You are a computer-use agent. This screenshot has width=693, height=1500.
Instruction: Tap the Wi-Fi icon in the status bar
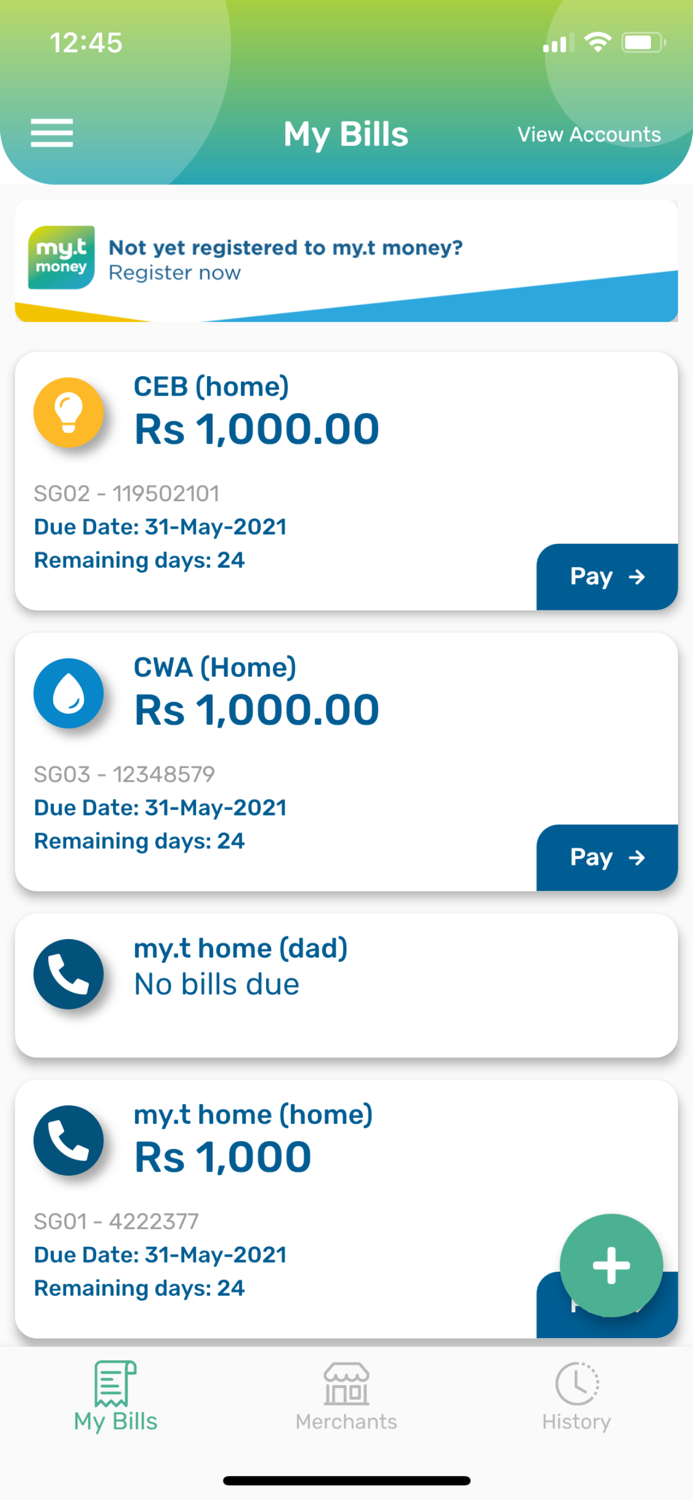(x=598, y=43)
